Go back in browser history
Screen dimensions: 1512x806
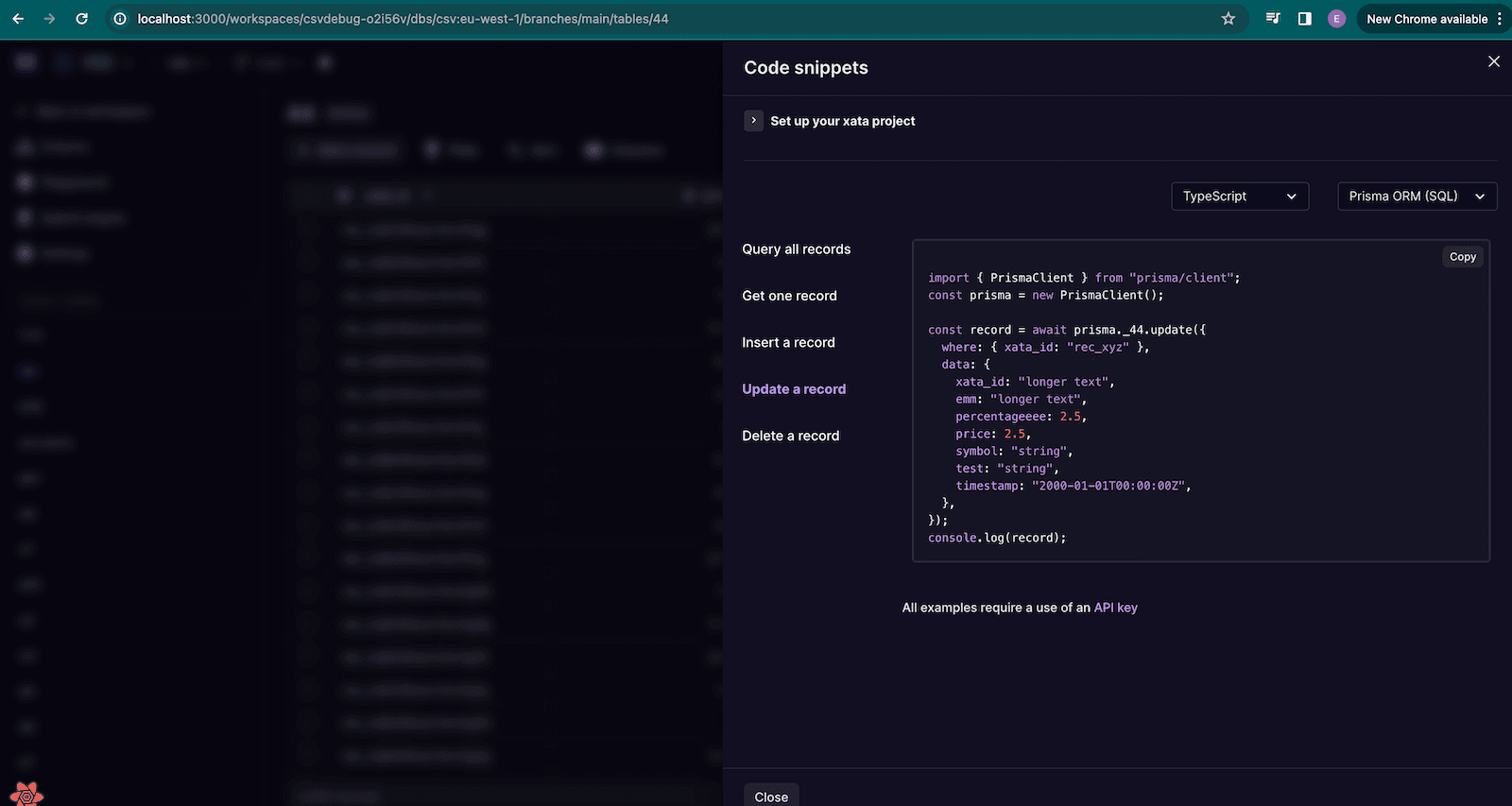coord(18,19)
